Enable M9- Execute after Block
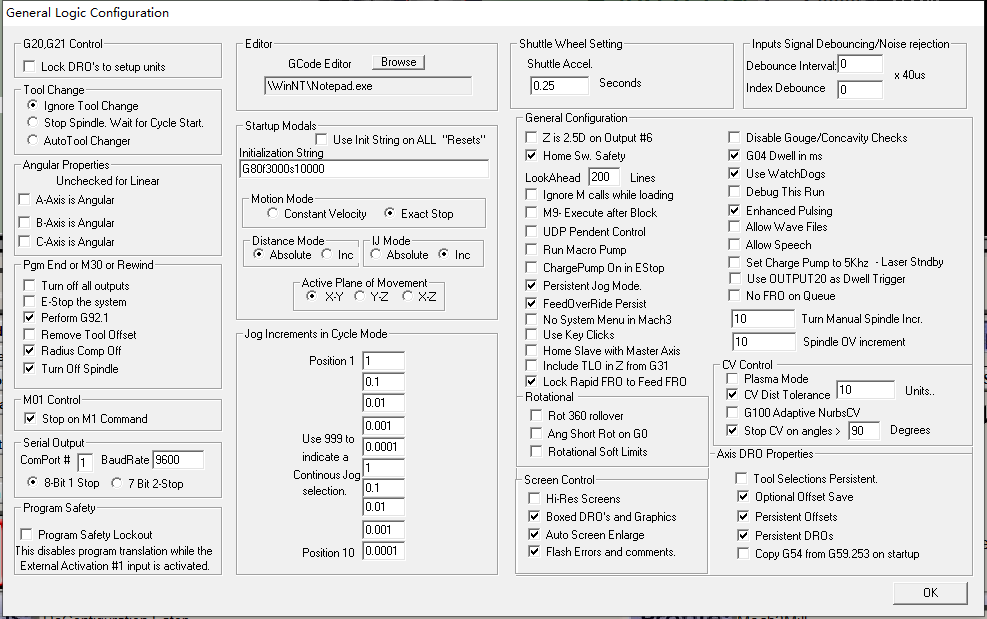Image resolution: width=987 pixels, height=619 pixels. pyautogui.click(x=531, y=213)
